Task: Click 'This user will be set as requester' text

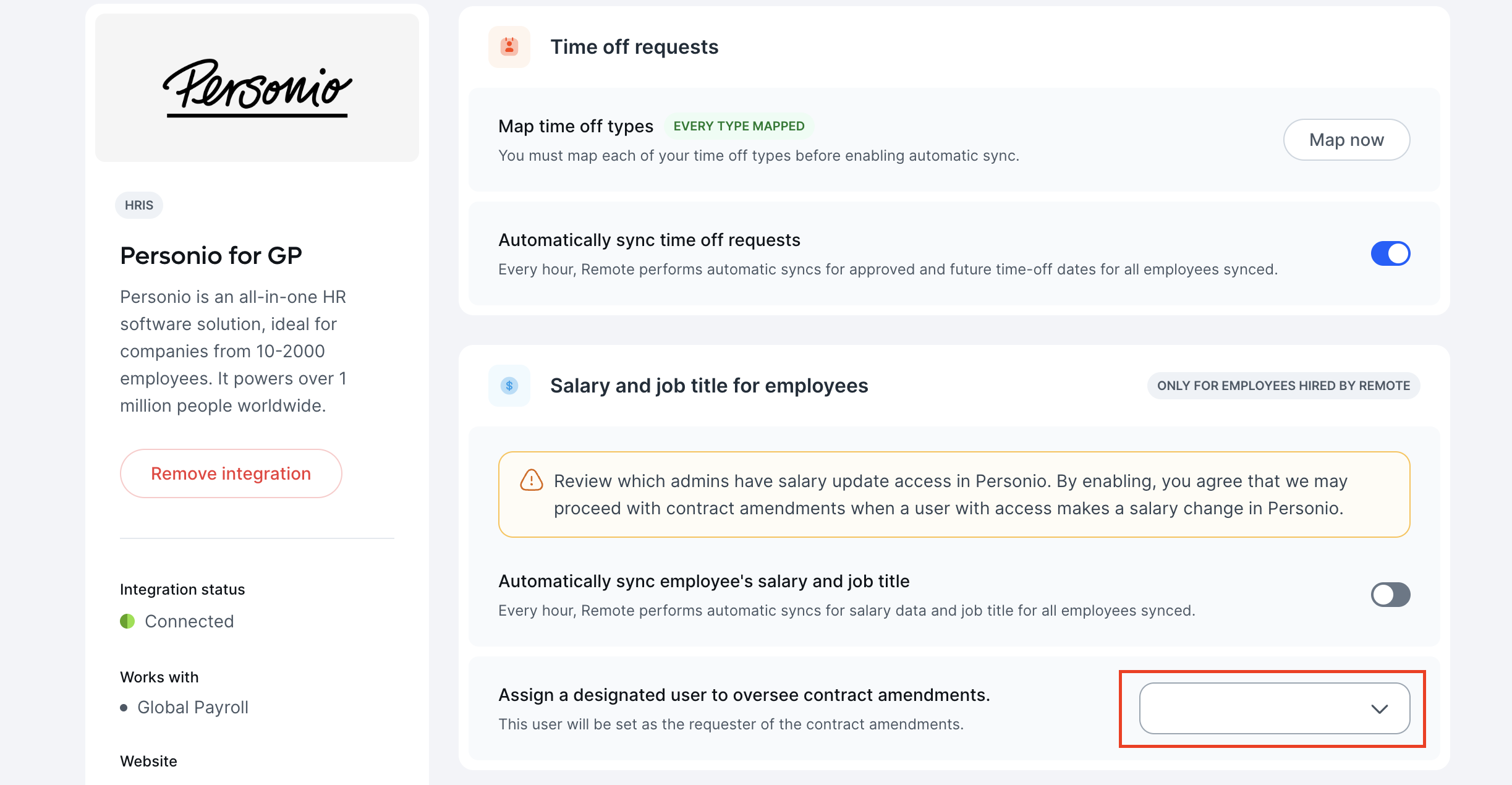Action: 731,724
